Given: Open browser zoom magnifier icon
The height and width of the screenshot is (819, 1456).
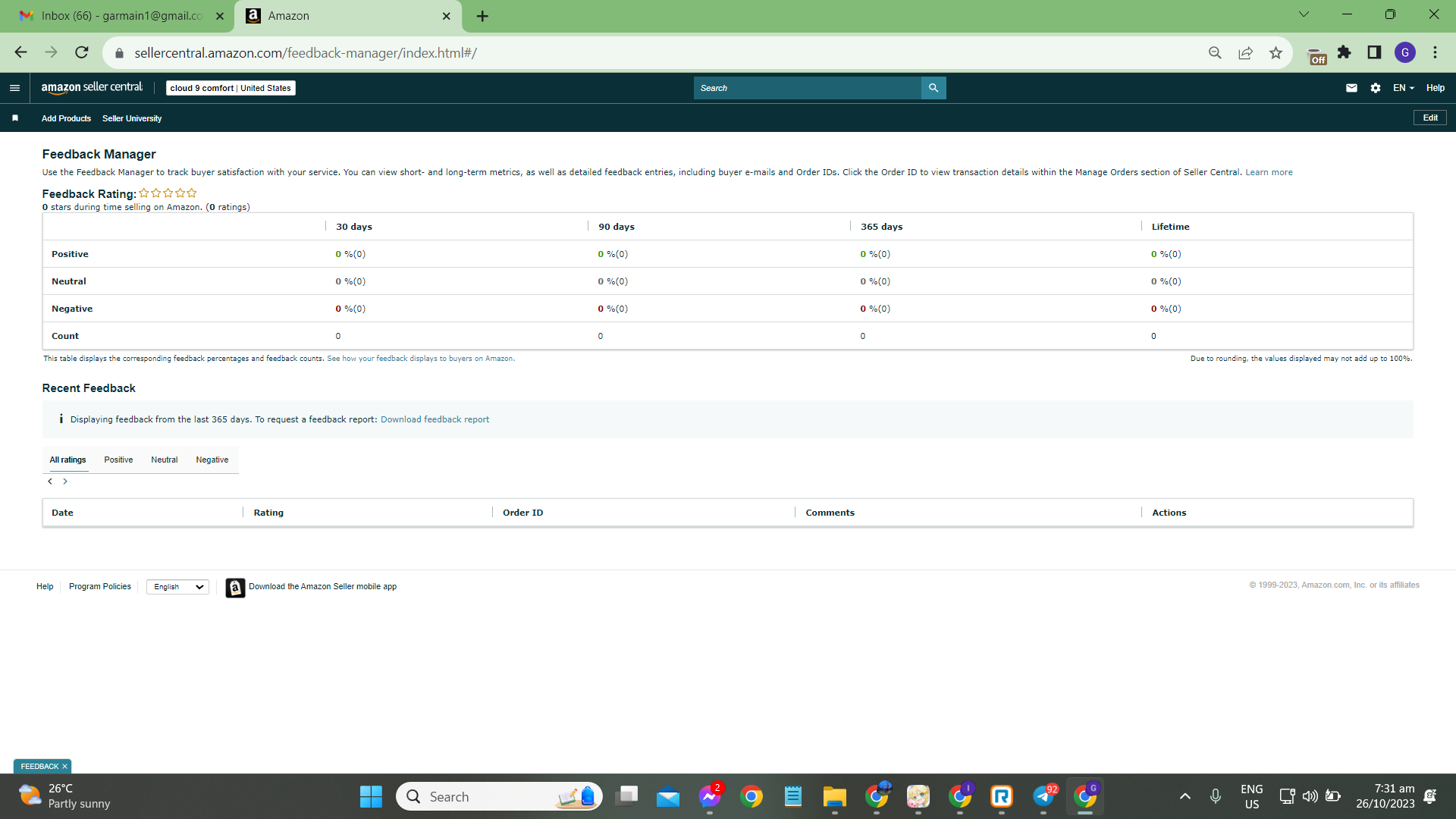Looking at the screenshot, I should 1215,52.
